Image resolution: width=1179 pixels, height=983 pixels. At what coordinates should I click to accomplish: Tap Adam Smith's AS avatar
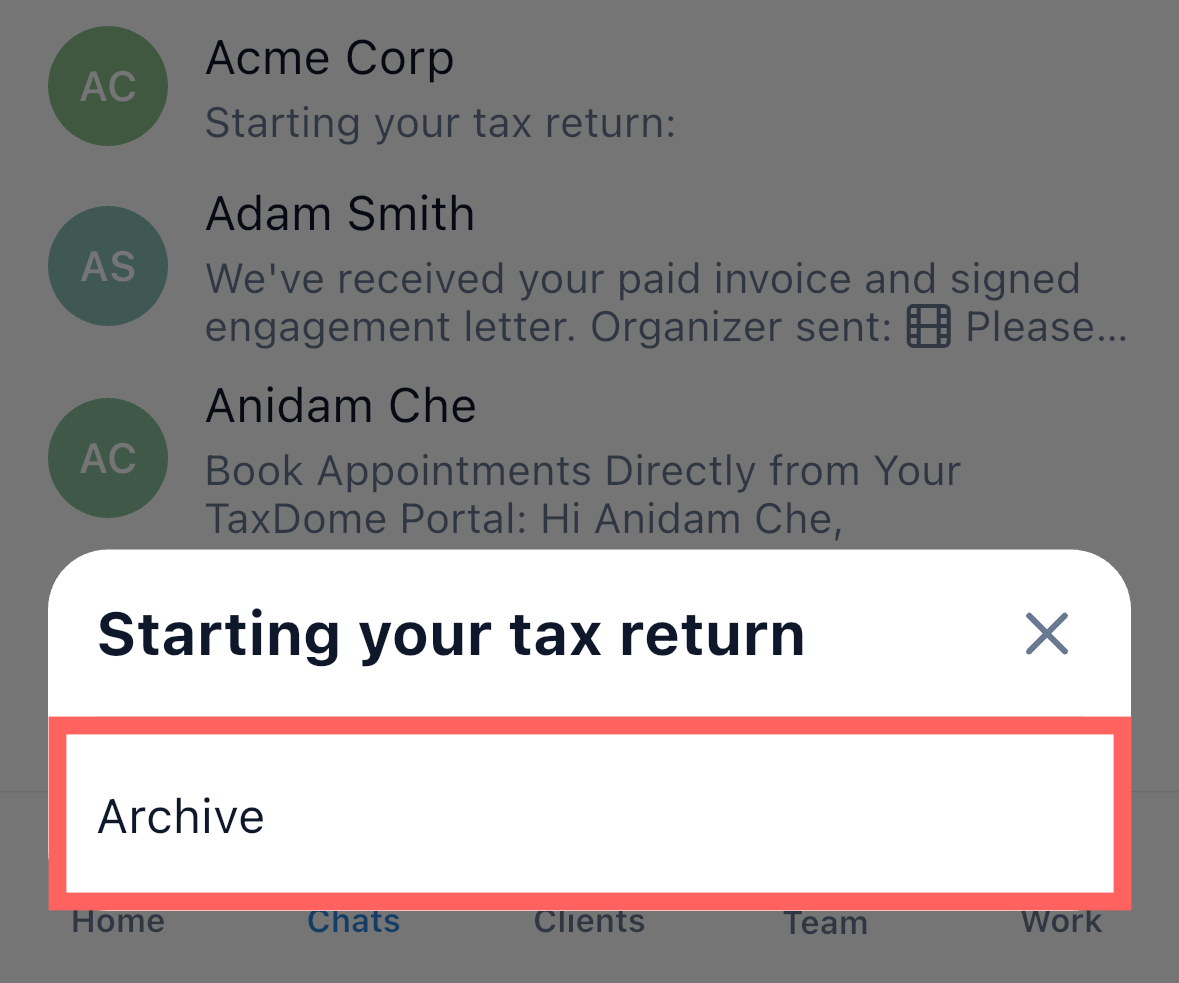point(108,266)
